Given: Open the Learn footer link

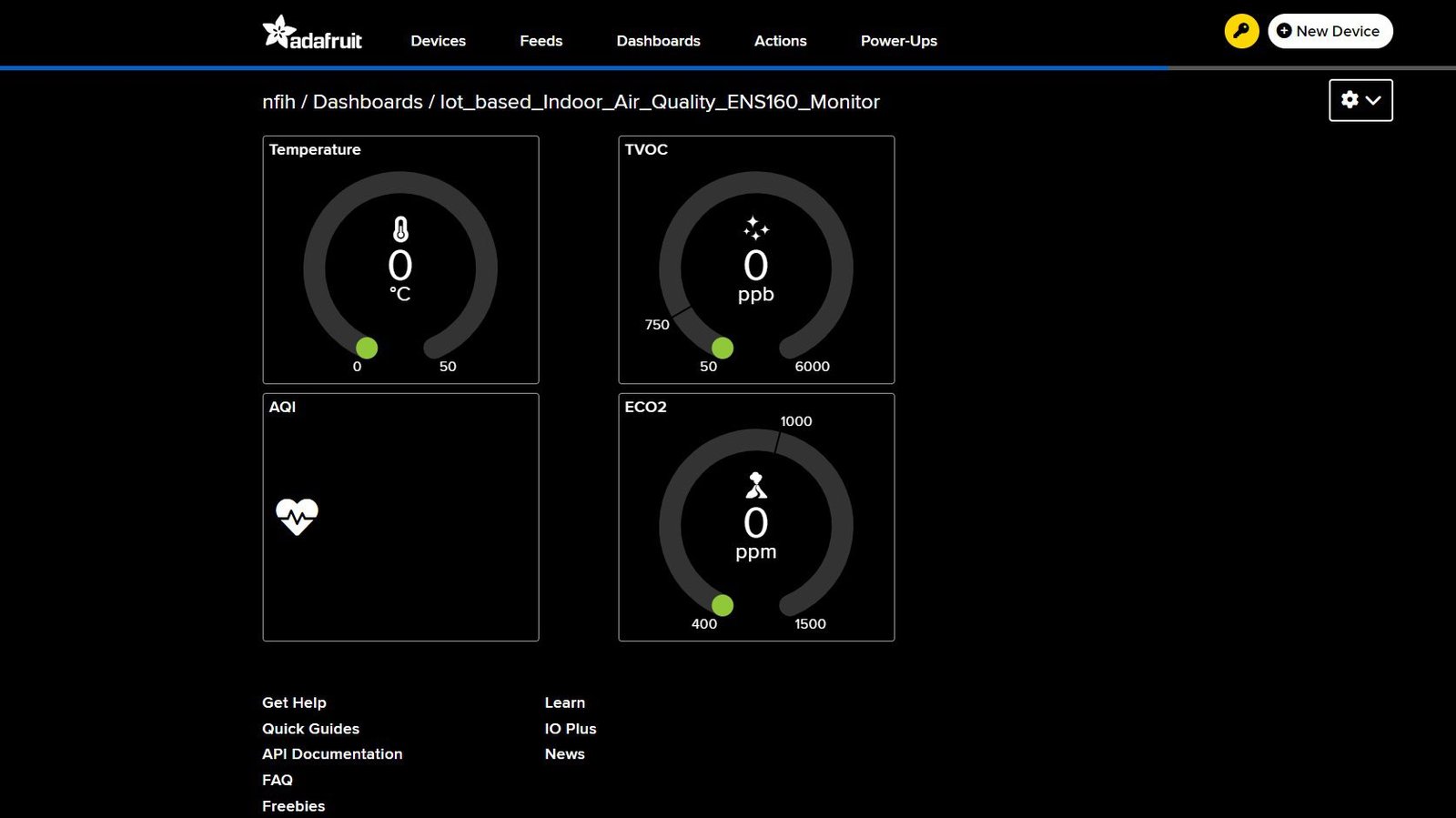Looking at the screenshot, I should pyautogui.click(x=564, y=702).
